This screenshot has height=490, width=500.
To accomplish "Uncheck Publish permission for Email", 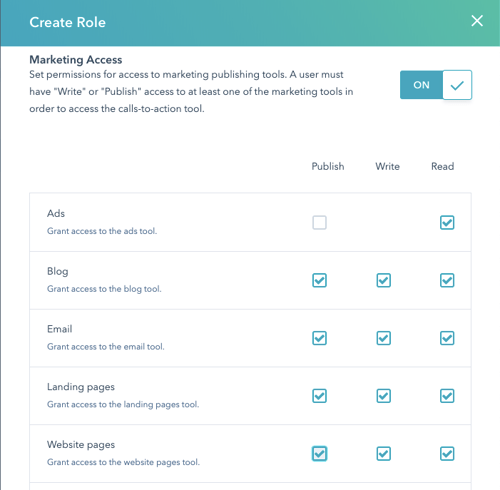I will pyautogui.click(x=319, y=338).
